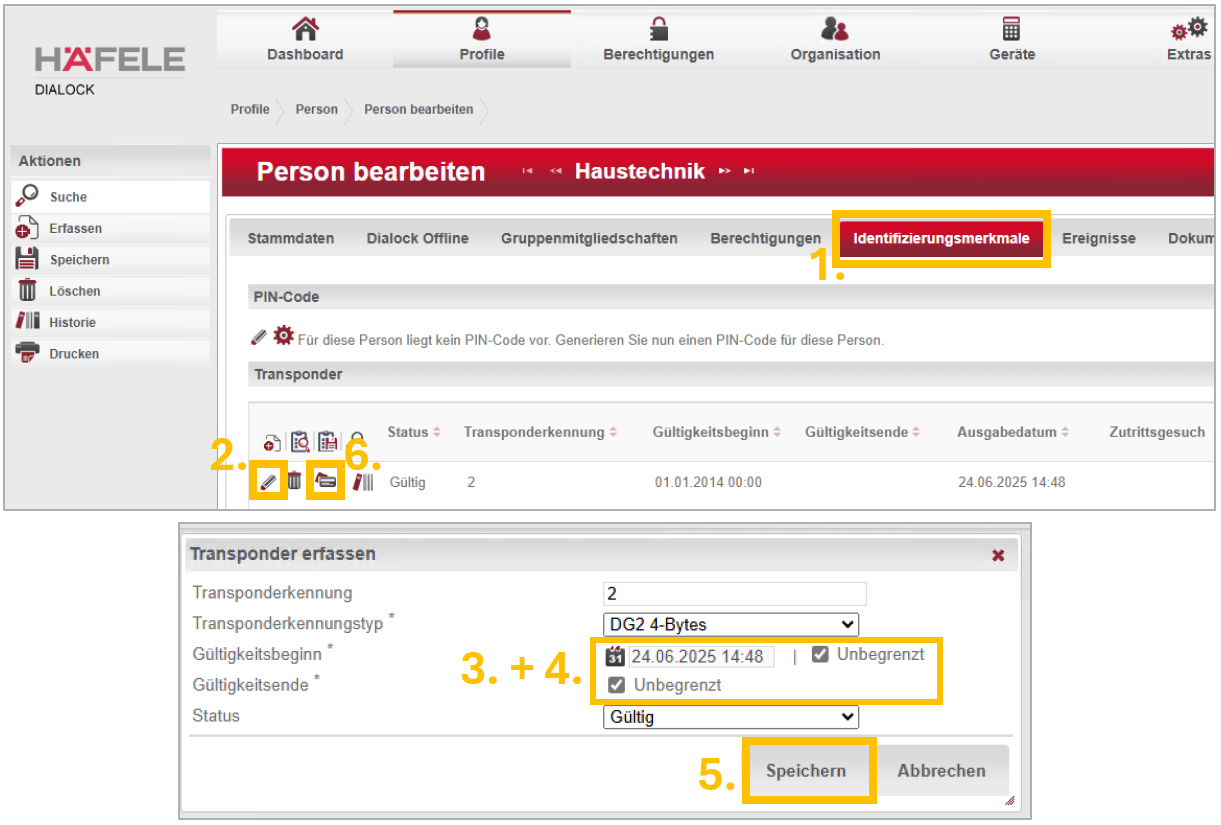Click the Löschen trash icon in Aktionen

pos(27,291)
